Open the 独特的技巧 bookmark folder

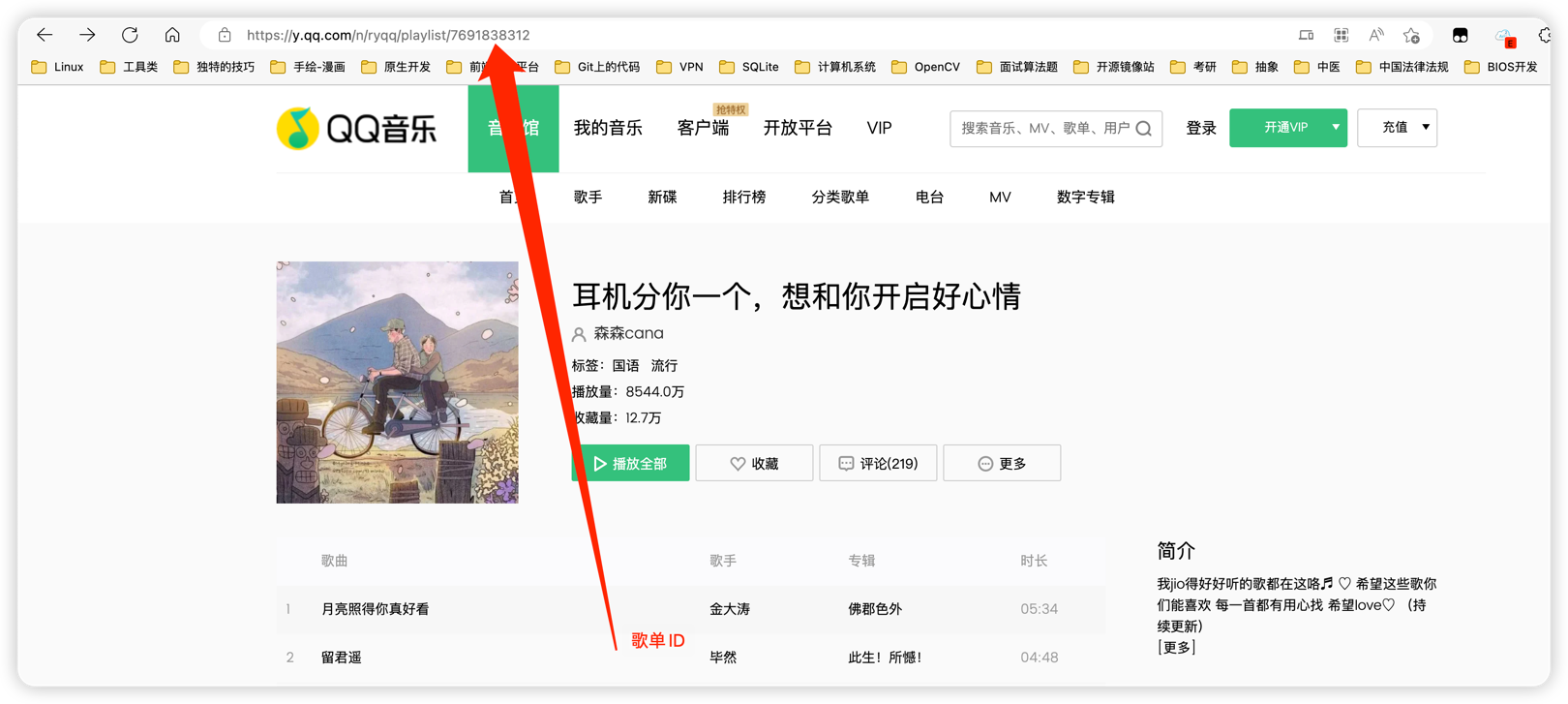pos(214,67)
